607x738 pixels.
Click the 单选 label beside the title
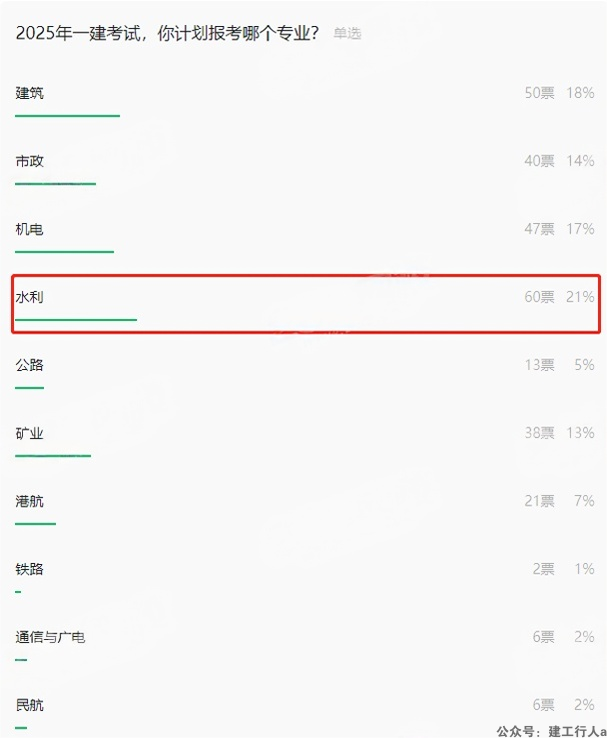[x=347, y=33]
